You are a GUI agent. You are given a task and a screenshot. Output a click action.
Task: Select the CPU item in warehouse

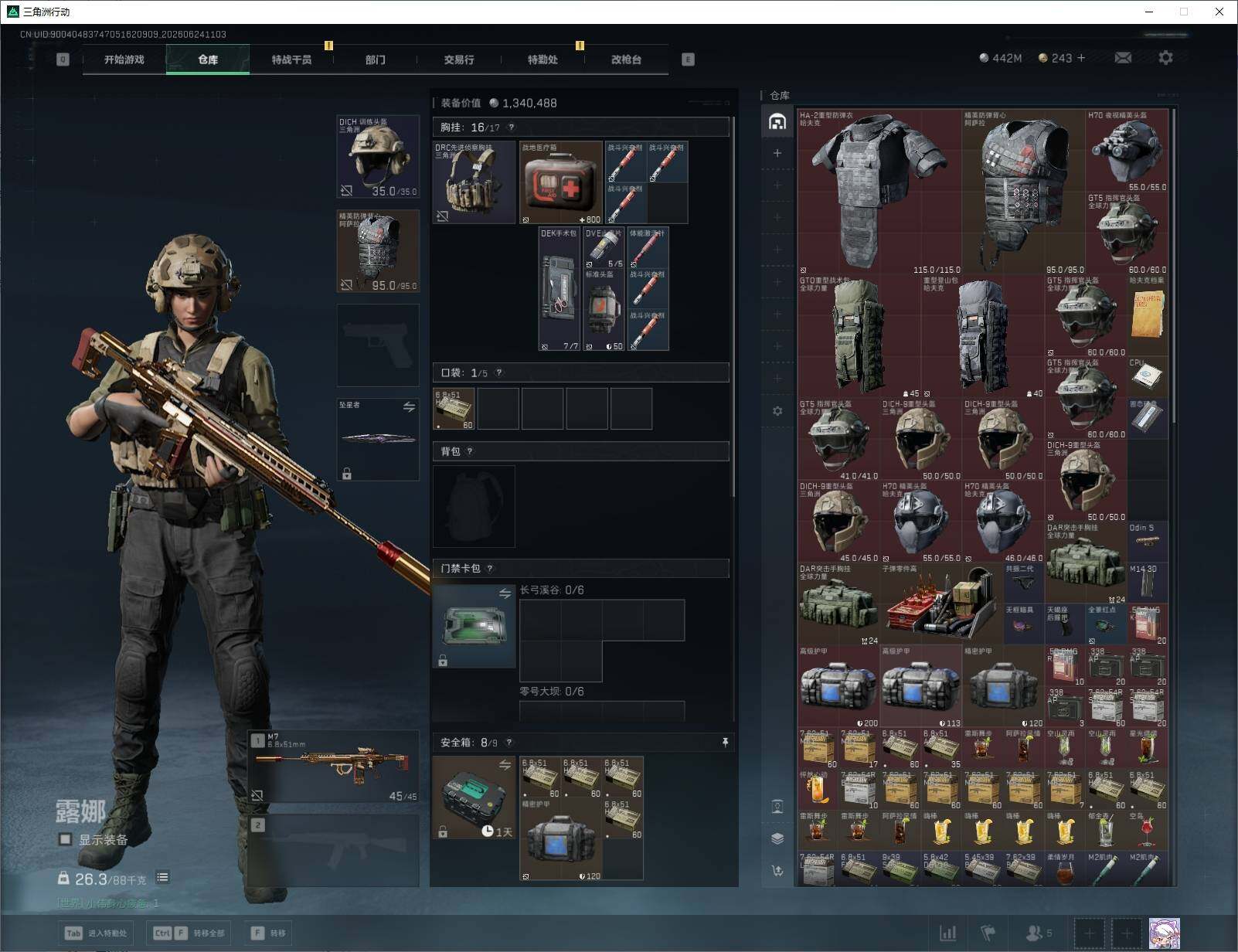click(x=1148, y=378)
